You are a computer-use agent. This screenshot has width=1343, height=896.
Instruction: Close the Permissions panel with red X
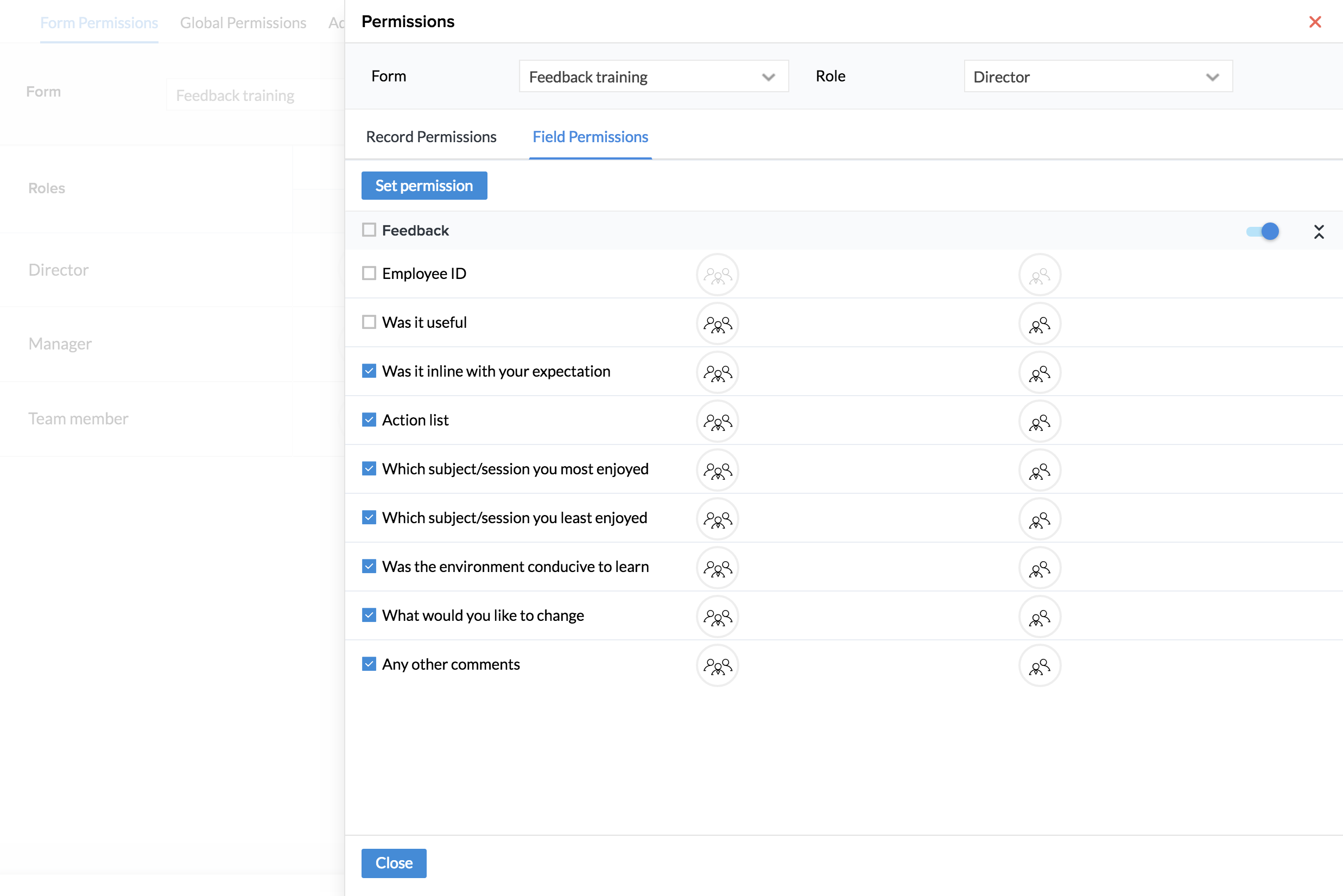point(1314,22)
